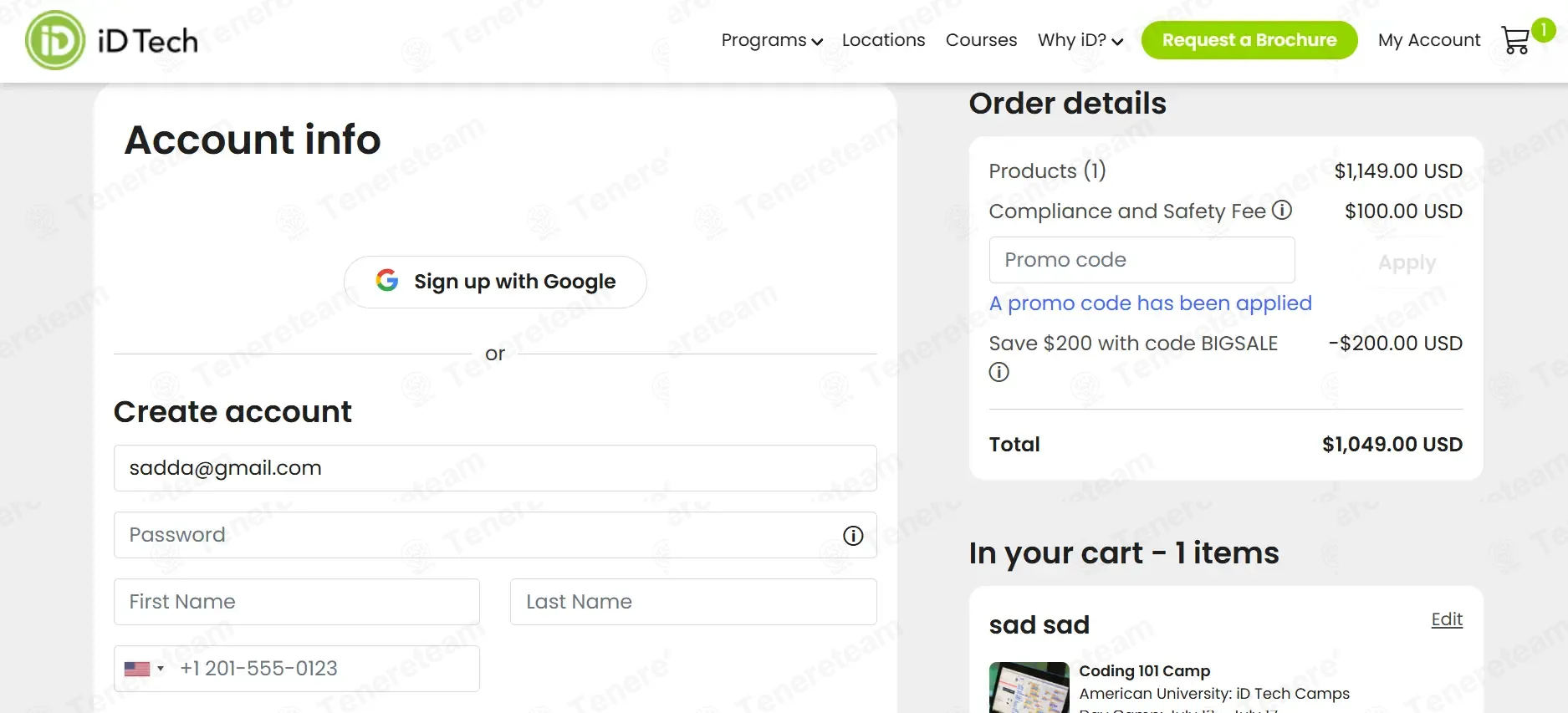Click the Coding 101 Camp thumbnail image
This screenshot has height=713, width=1568.
pos(1029,687)
